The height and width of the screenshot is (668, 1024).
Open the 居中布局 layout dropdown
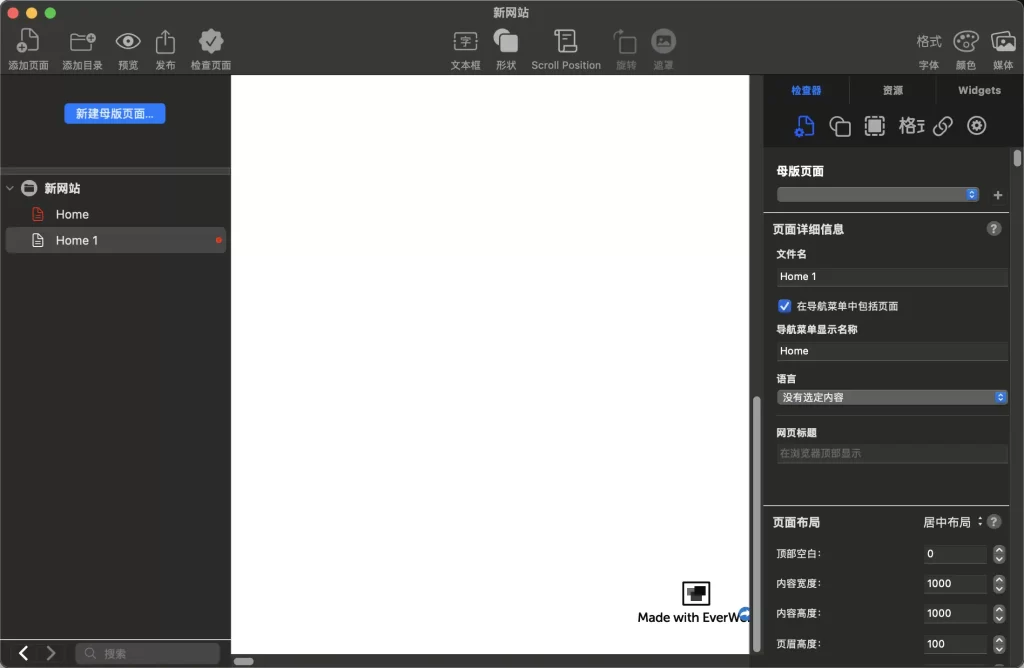coord(952,522)
